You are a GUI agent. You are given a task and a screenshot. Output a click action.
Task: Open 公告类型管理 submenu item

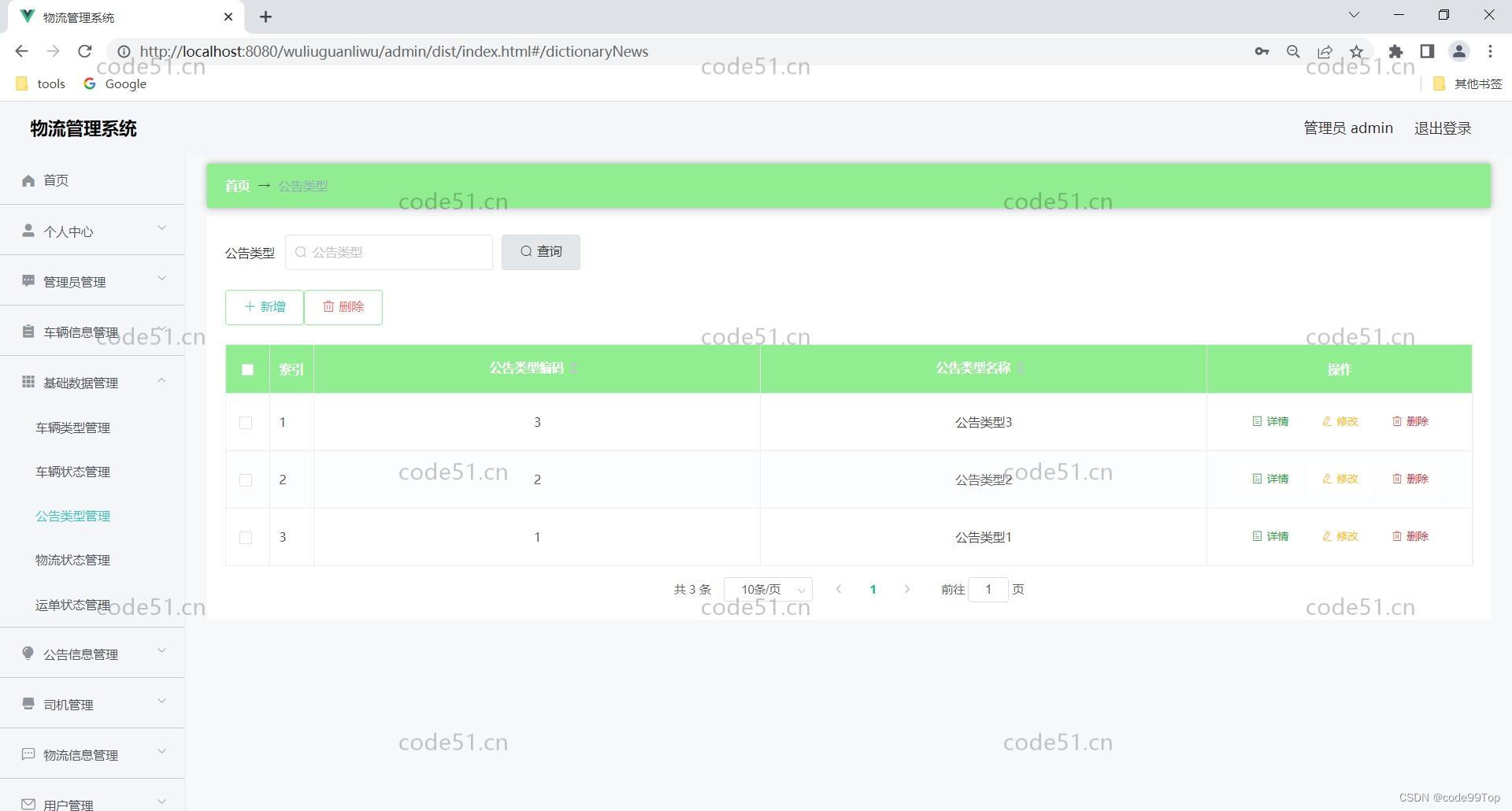[72, 516]
